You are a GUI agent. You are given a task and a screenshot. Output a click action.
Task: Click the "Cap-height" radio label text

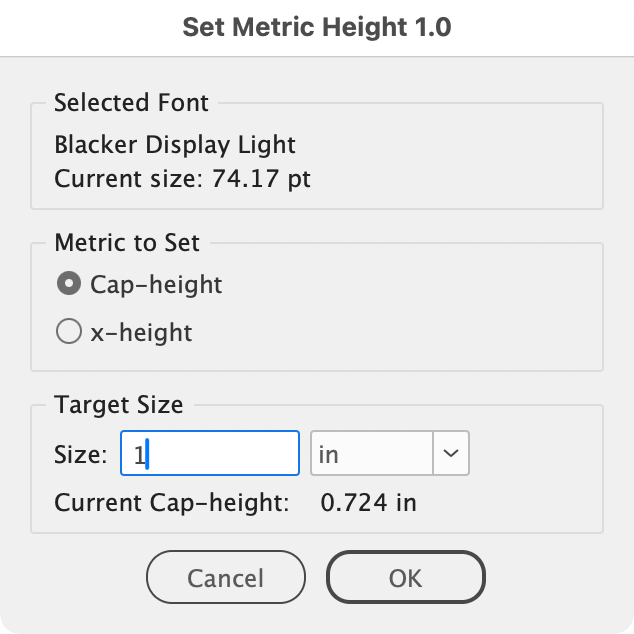pyautogui.click(x=156, y=284)
